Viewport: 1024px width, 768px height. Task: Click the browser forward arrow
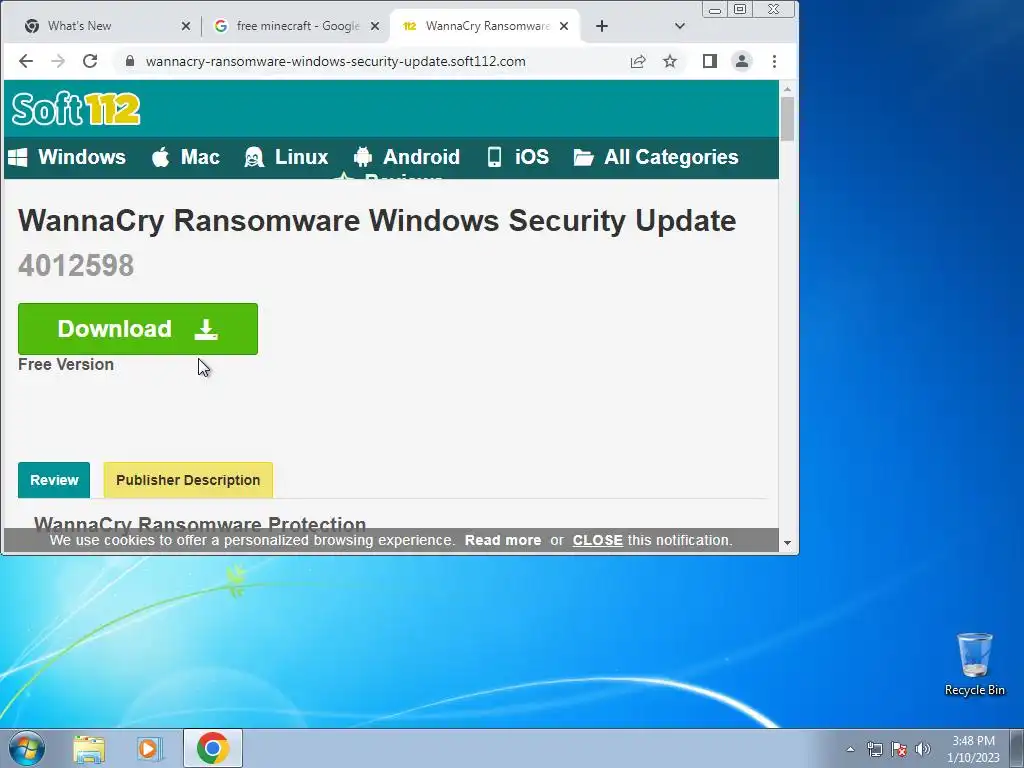pos(58,61)
